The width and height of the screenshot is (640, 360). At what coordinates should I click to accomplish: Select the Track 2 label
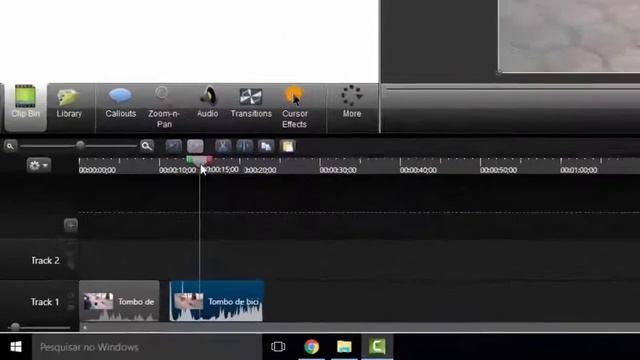45,260
